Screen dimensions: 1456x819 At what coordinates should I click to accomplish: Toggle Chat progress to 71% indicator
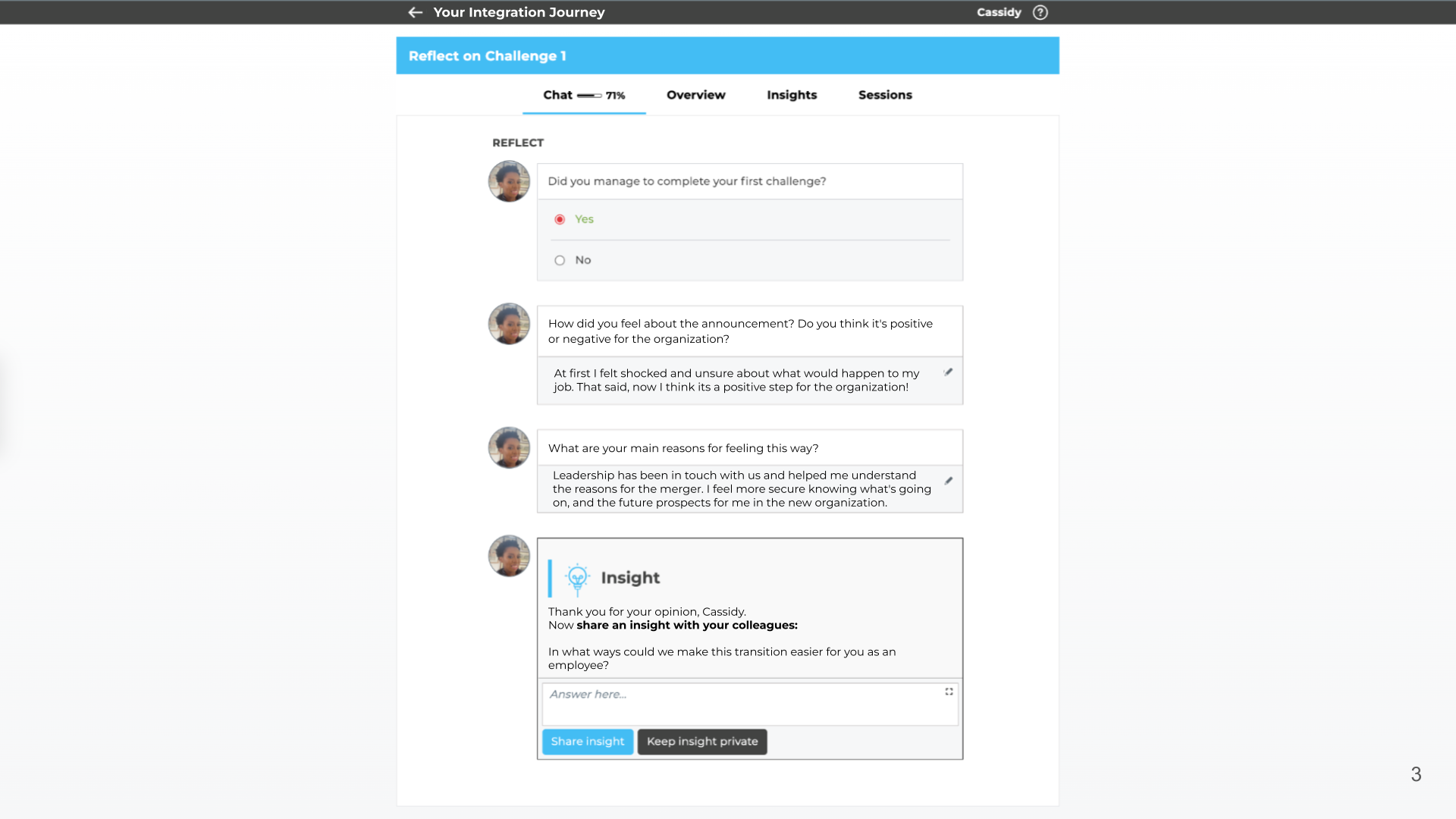(590, 95)
